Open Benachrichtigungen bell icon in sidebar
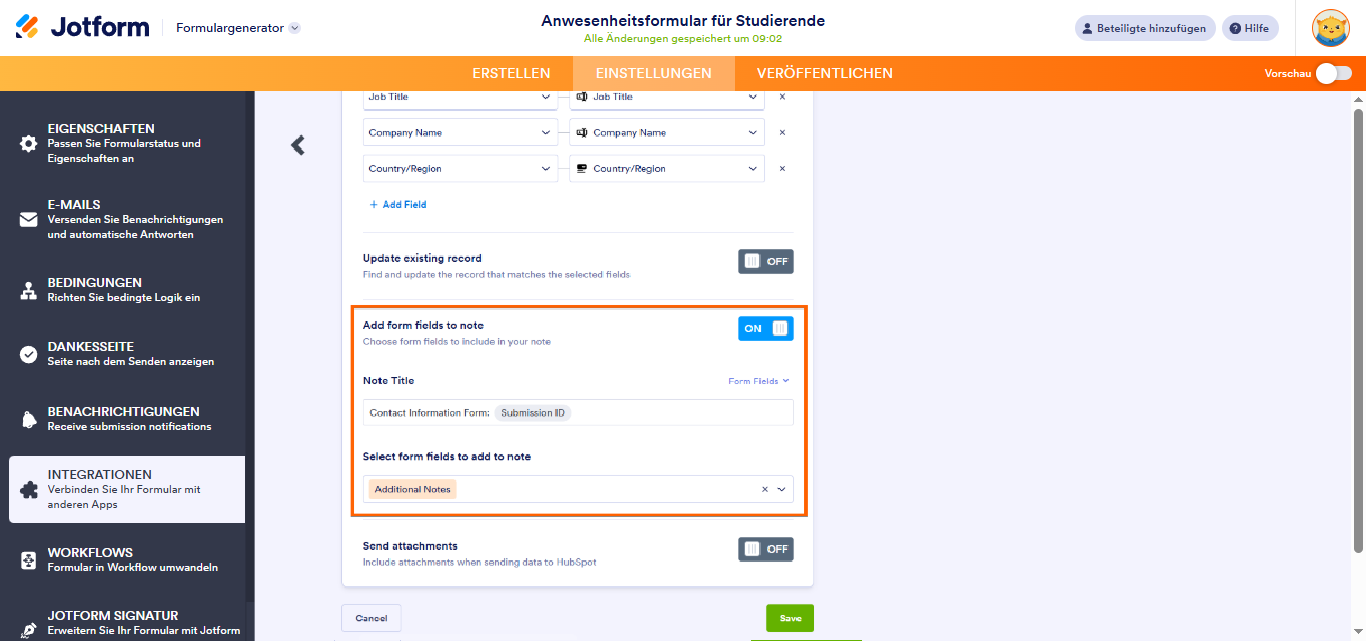Viewport: 1366px width, 641px height. [x=29, y=419]
